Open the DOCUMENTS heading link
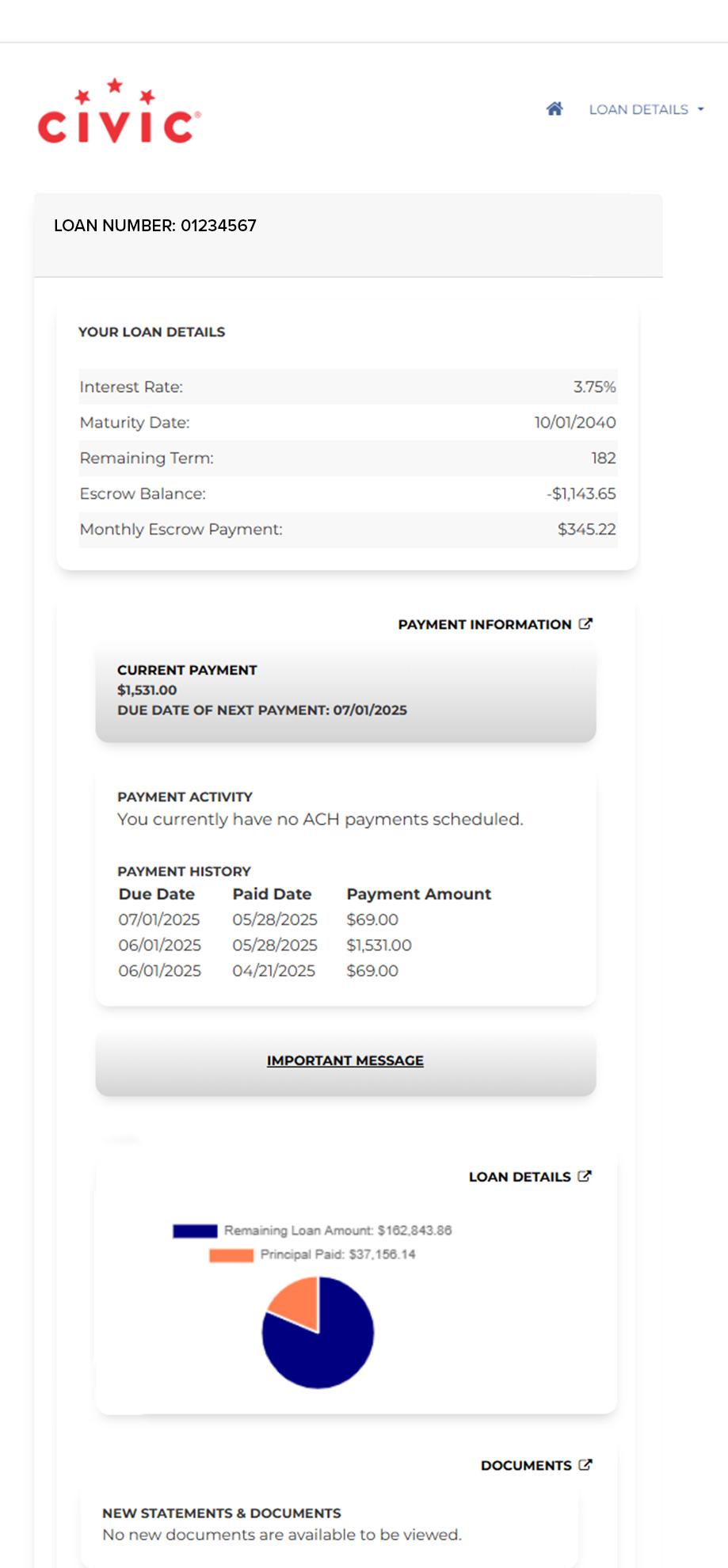This screenshot has width=728, height=1568. pyautogui.click(x=526, y=1466)
